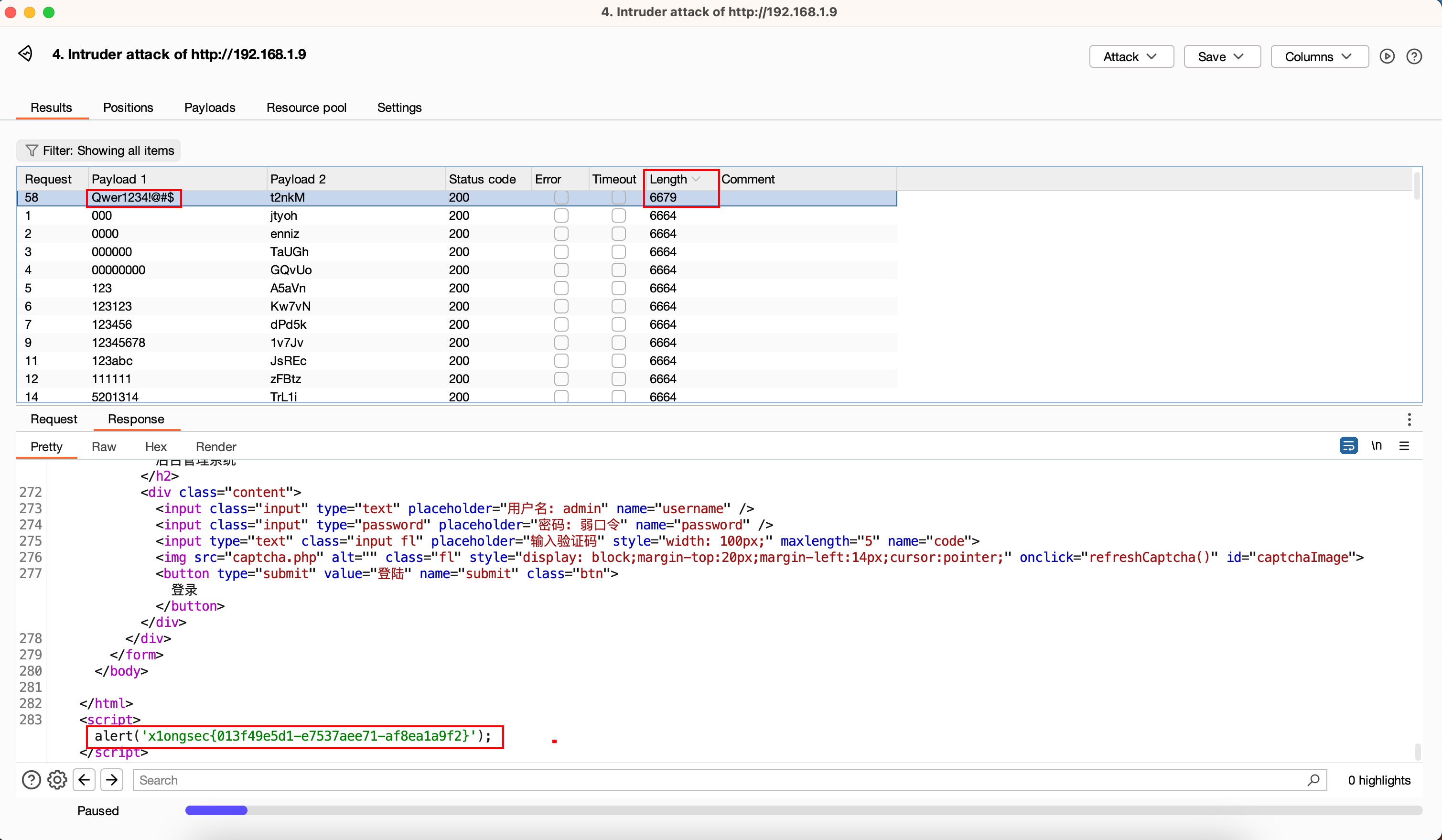Open search settings gear icon
Image resolution: width=1442 pixels, height=840 pixels.
(57, 780)
